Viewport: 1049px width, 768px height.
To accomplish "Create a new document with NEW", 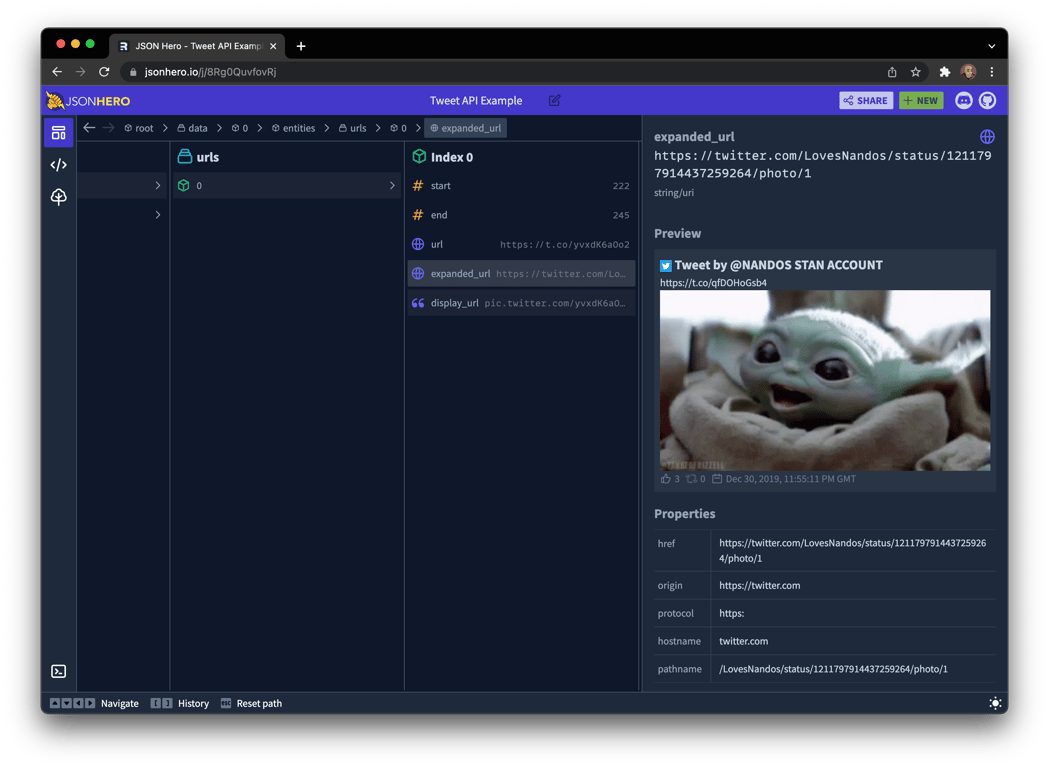I will pyautogui.click(x=921, y=100).
